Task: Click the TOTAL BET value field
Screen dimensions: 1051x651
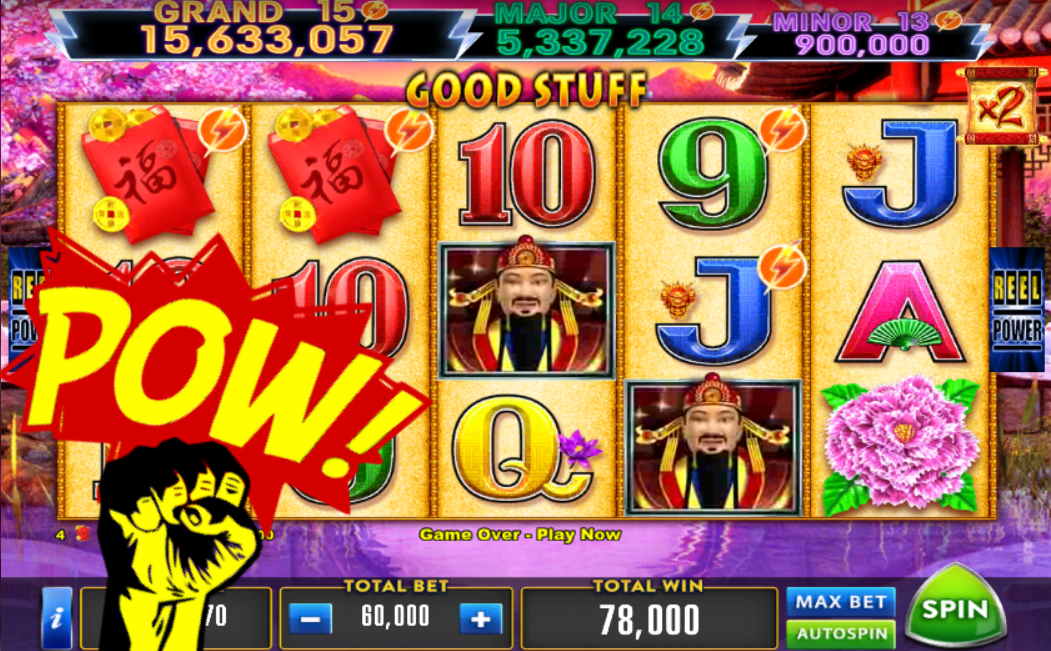Action: tap(395, 617)
